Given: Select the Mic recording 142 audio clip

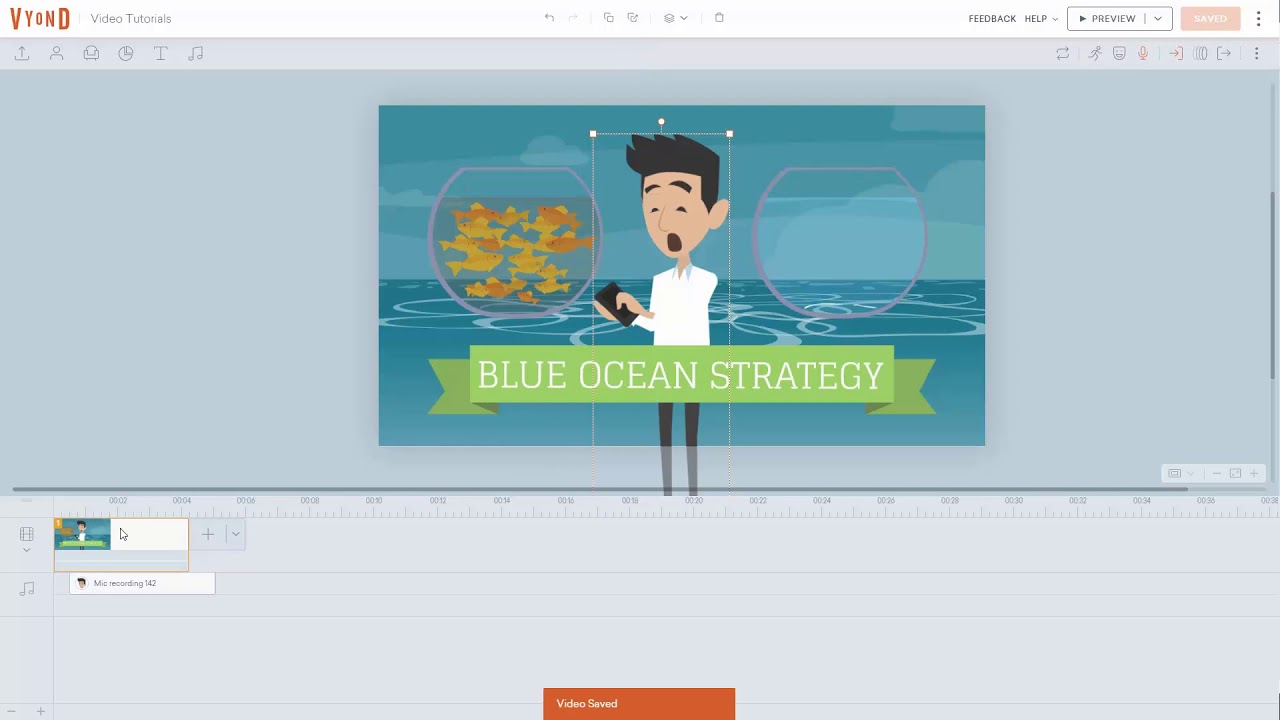Looking at the screenshot, I should pyautogui.click(x=142, y=583).
